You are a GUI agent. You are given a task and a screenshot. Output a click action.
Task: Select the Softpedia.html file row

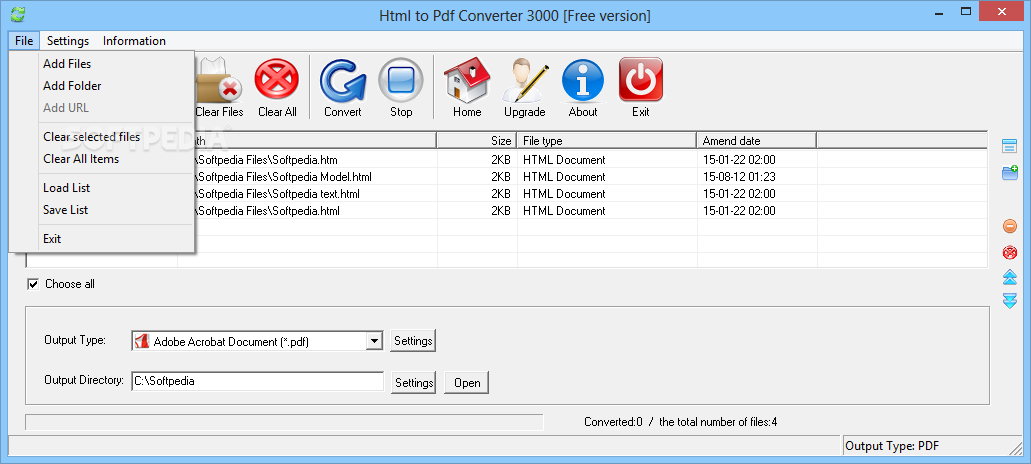[506, 211]
